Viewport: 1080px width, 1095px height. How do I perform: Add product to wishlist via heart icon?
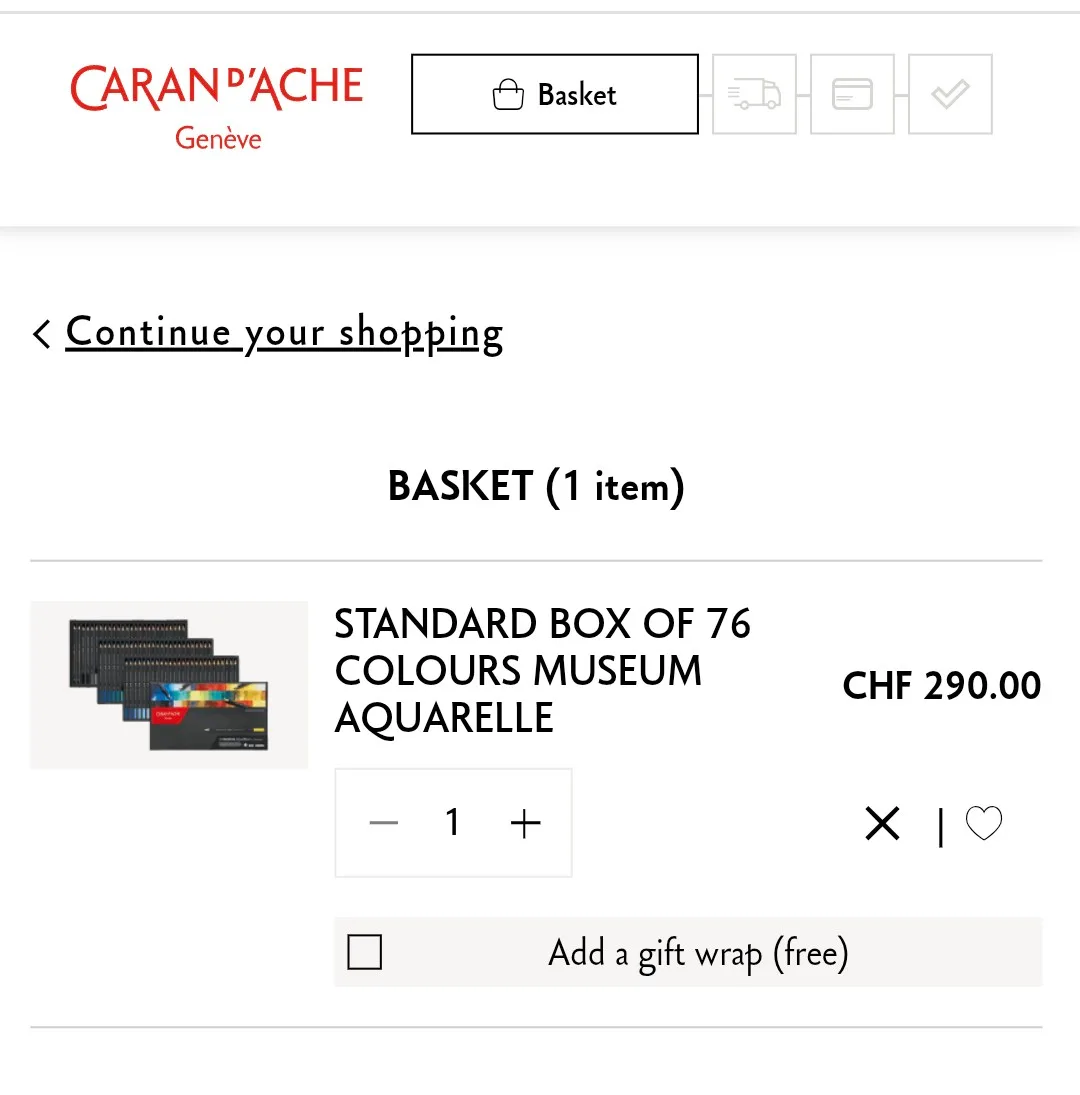click(x=984, y=823)
